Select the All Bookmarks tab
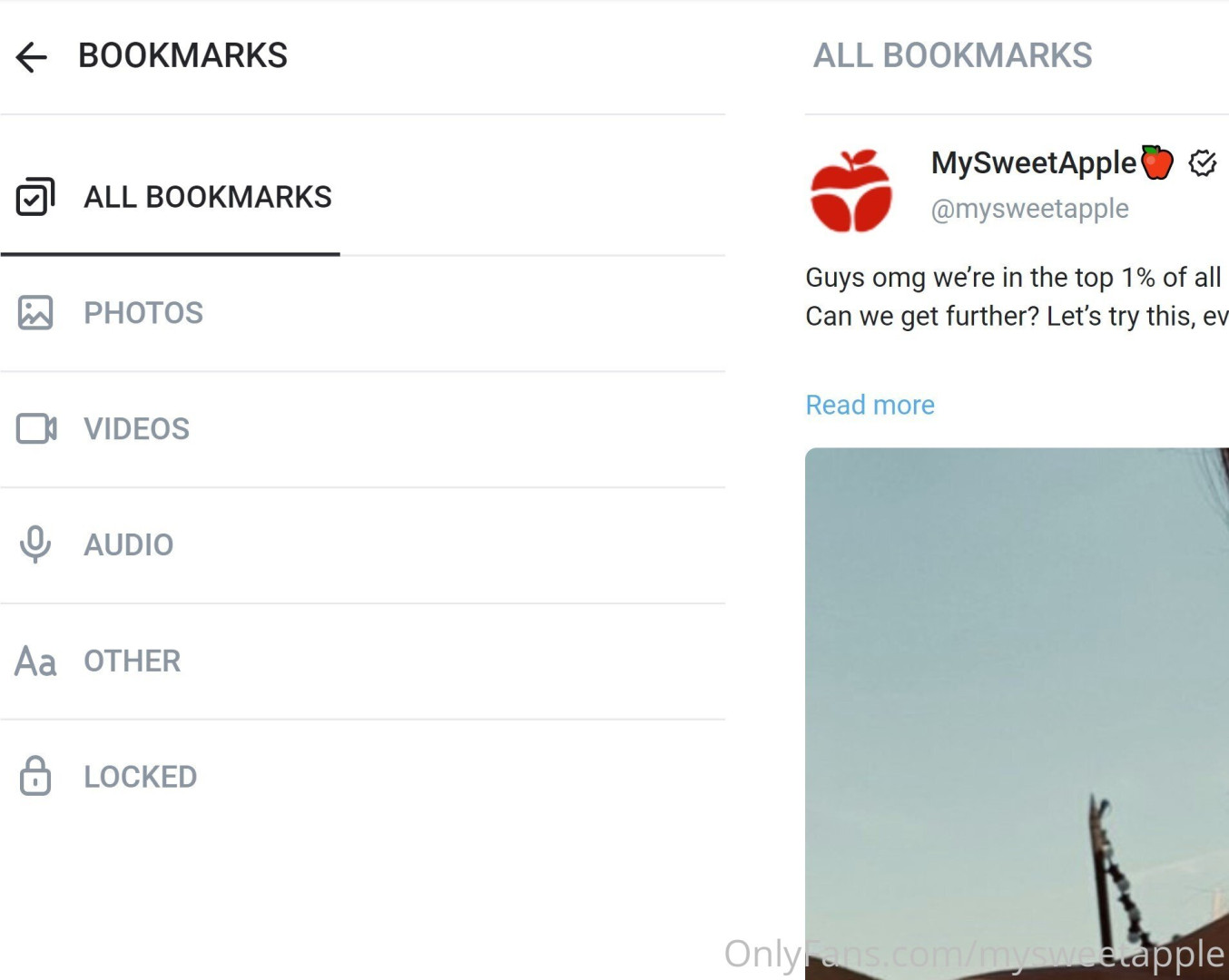Image resolution: width=1229 pixels, height=980 pixels. (x=207, y=197)
